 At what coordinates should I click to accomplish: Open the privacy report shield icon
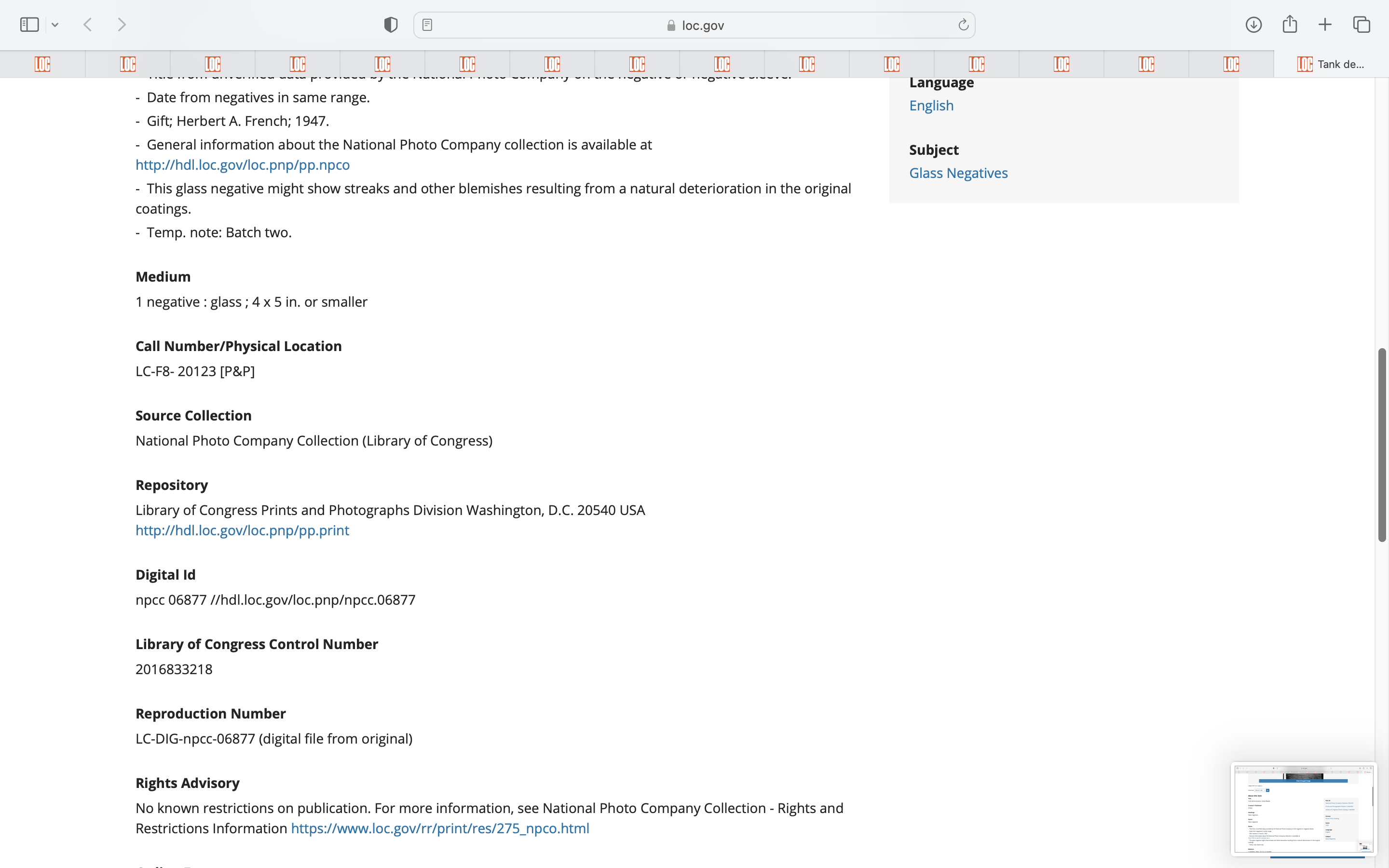point(390,25)
